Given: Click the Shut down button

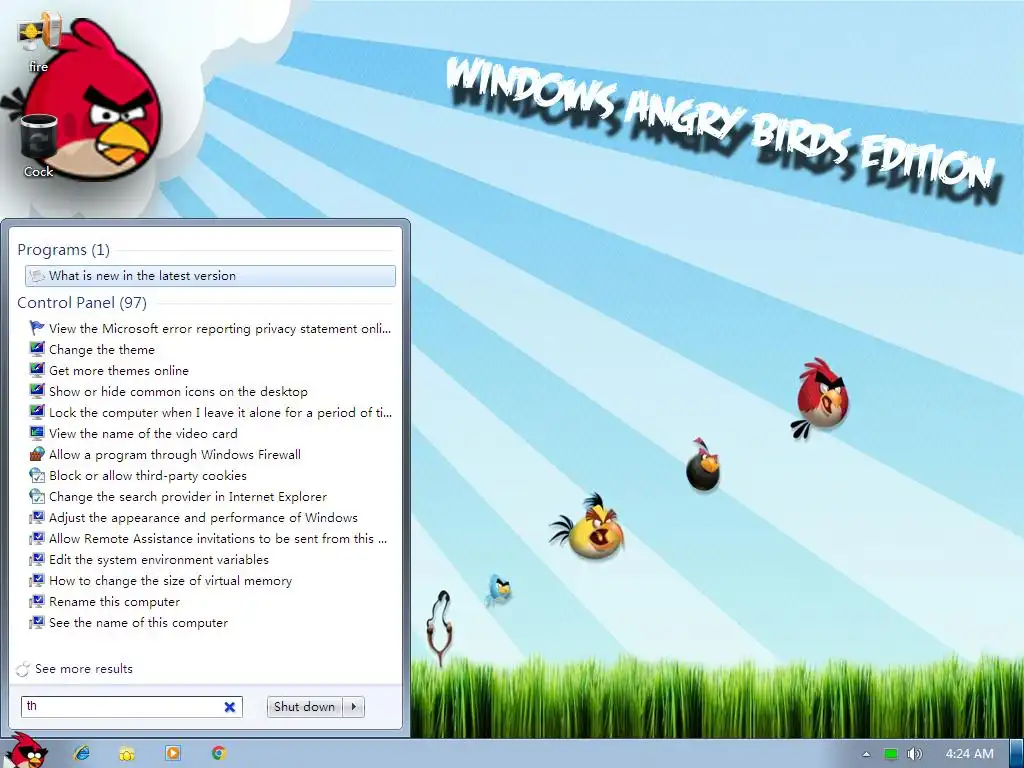Looking at the screenshot, I should coord(304,707).
